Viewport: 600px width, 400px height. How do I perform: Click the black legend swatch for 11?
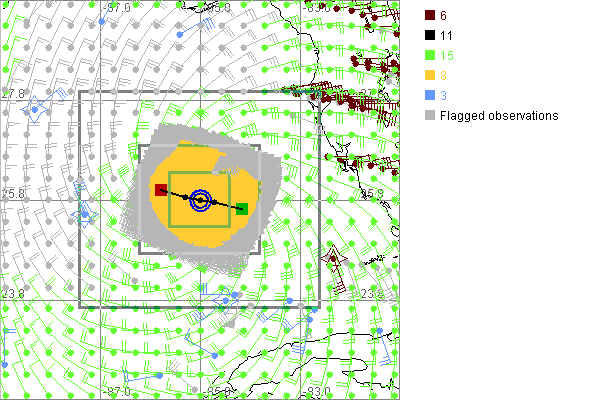coord(429,33)
